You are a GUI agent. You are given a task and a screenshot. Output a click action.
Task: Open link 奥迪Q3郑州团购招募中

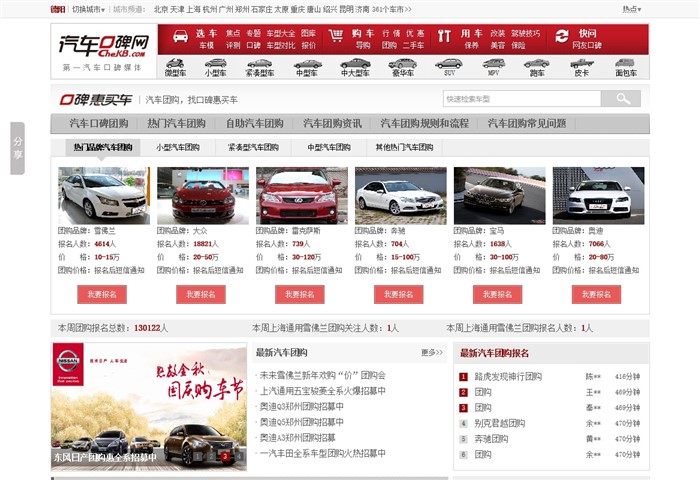click(302, 407)
